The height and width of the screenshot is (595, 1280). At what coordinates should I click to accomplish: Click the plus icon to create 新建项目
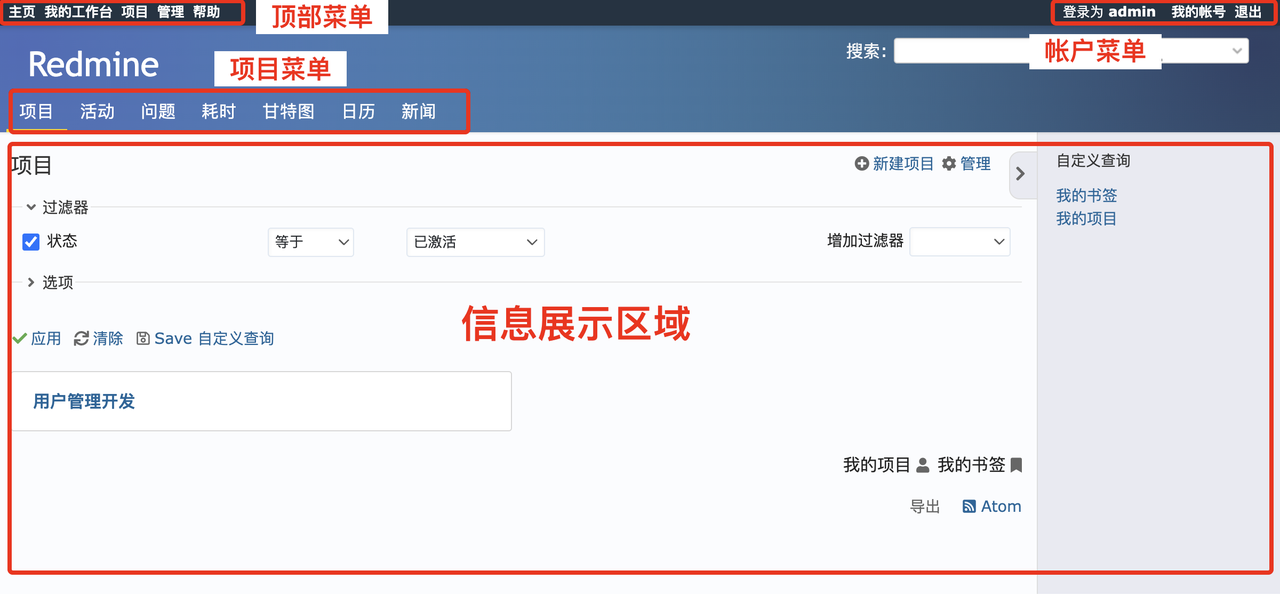pos(861,163)
